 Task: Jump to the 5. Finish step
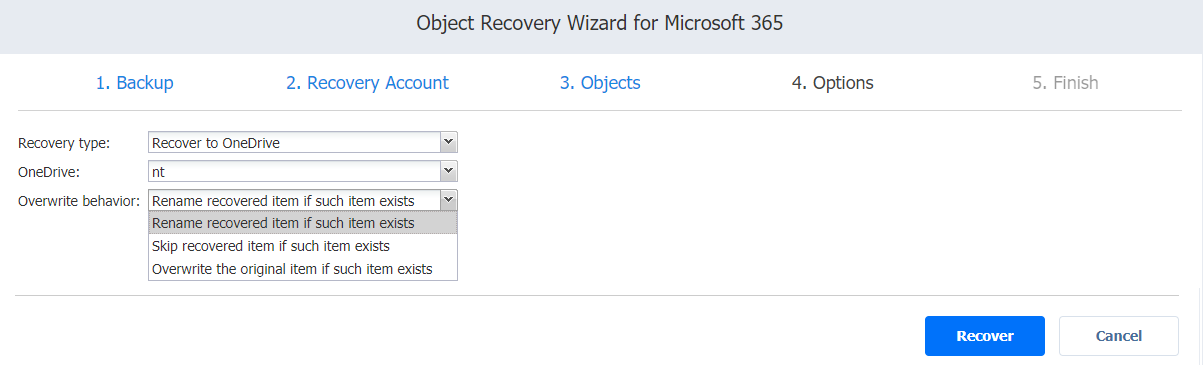click(1066, 83)
